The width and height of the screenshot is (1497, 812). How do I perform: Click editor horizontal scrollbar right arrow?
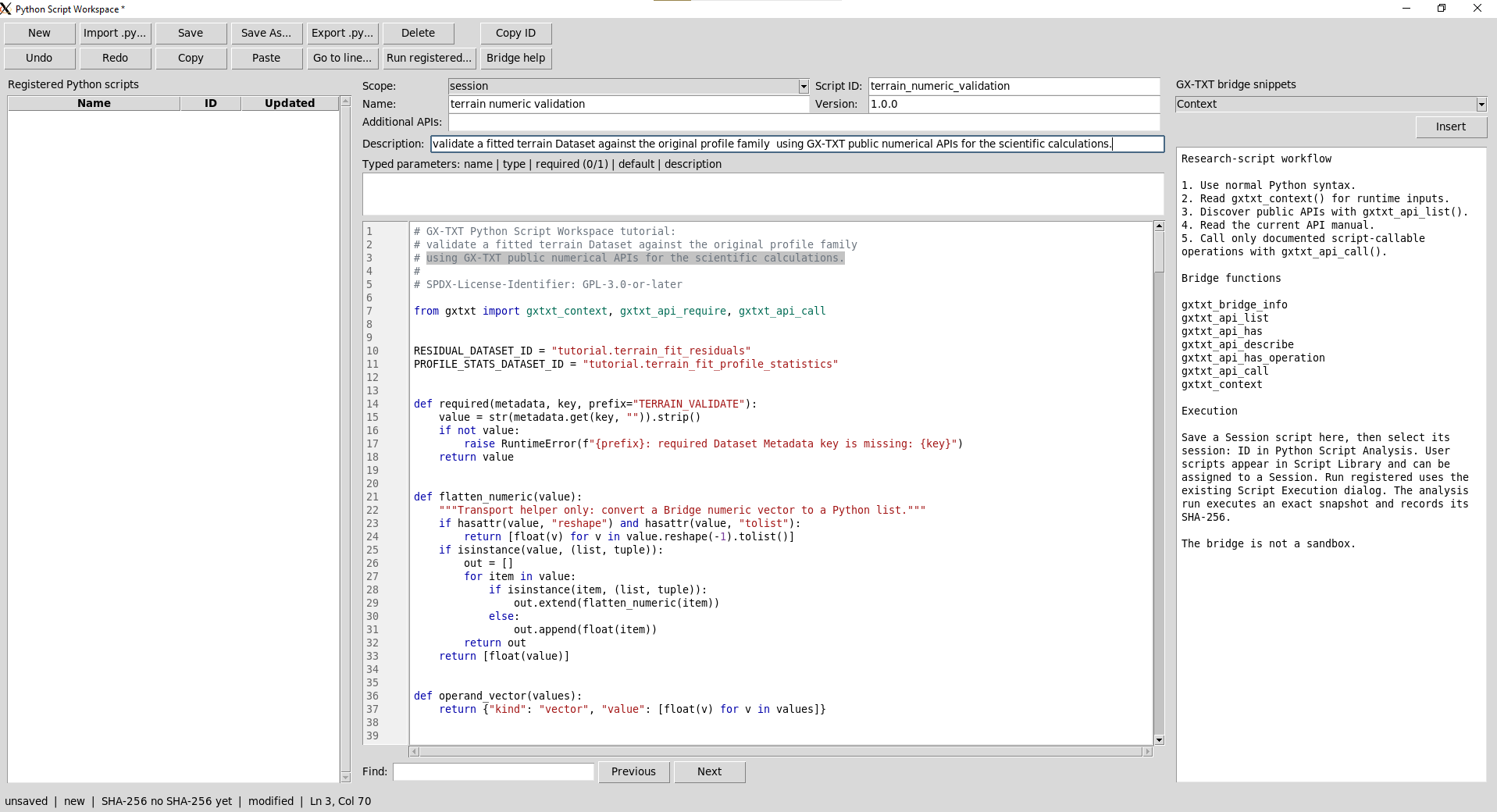[x=1147, y=752]
